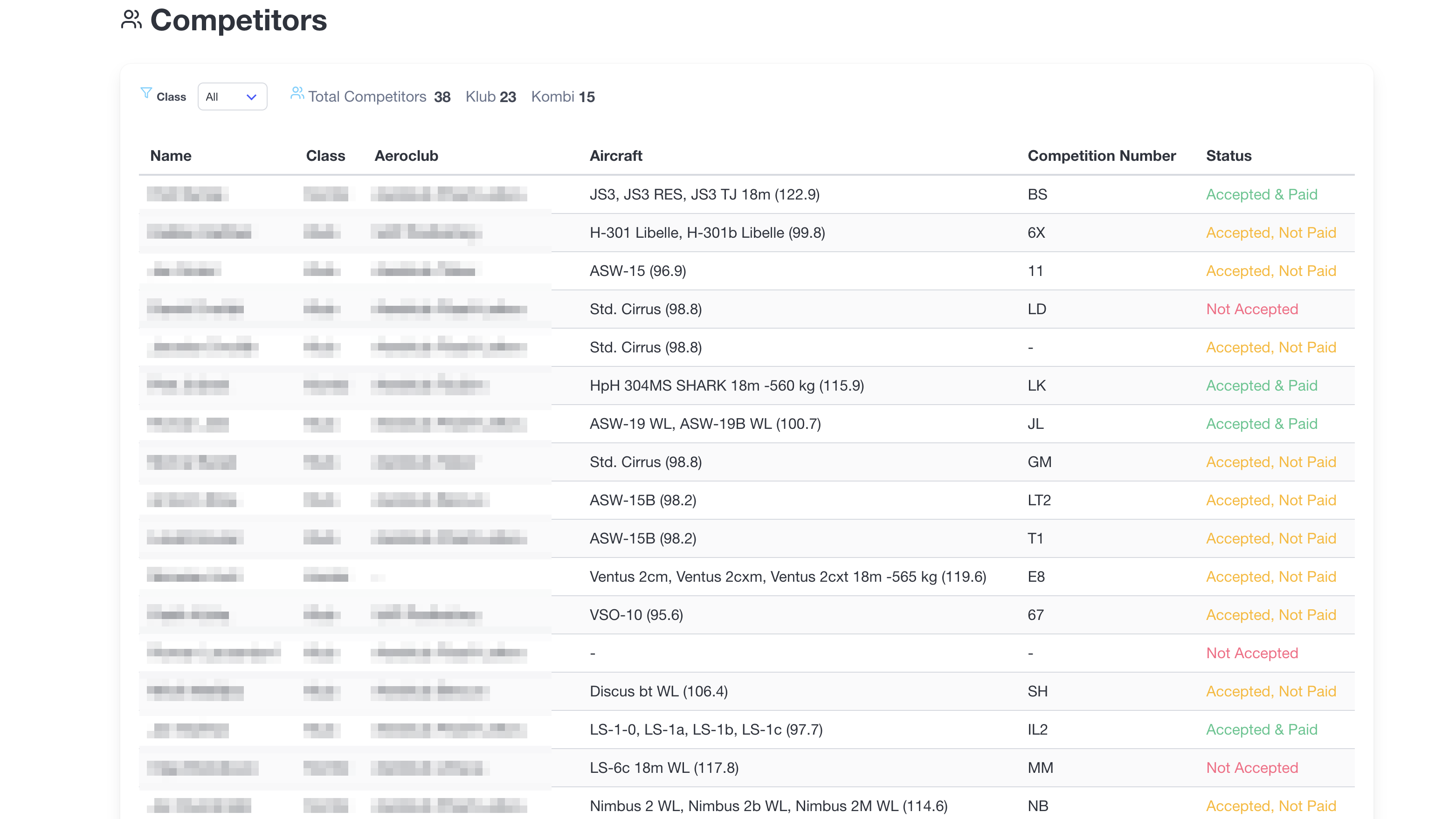The height and width of the screenshot is (819, 1456).
Task: Click the Competitors people icon in the heading
Action: click(x=131, y=20)
